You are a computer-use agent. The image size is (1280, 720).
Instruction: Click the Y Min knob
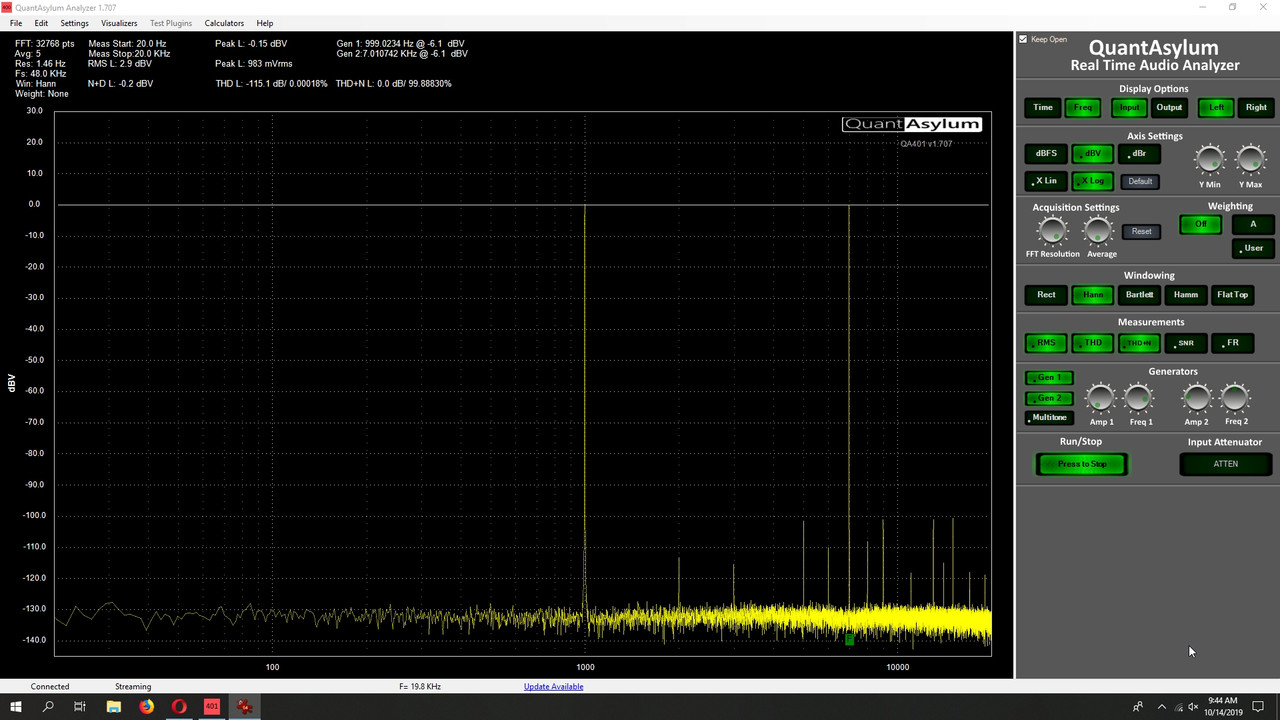[1210, 159]
